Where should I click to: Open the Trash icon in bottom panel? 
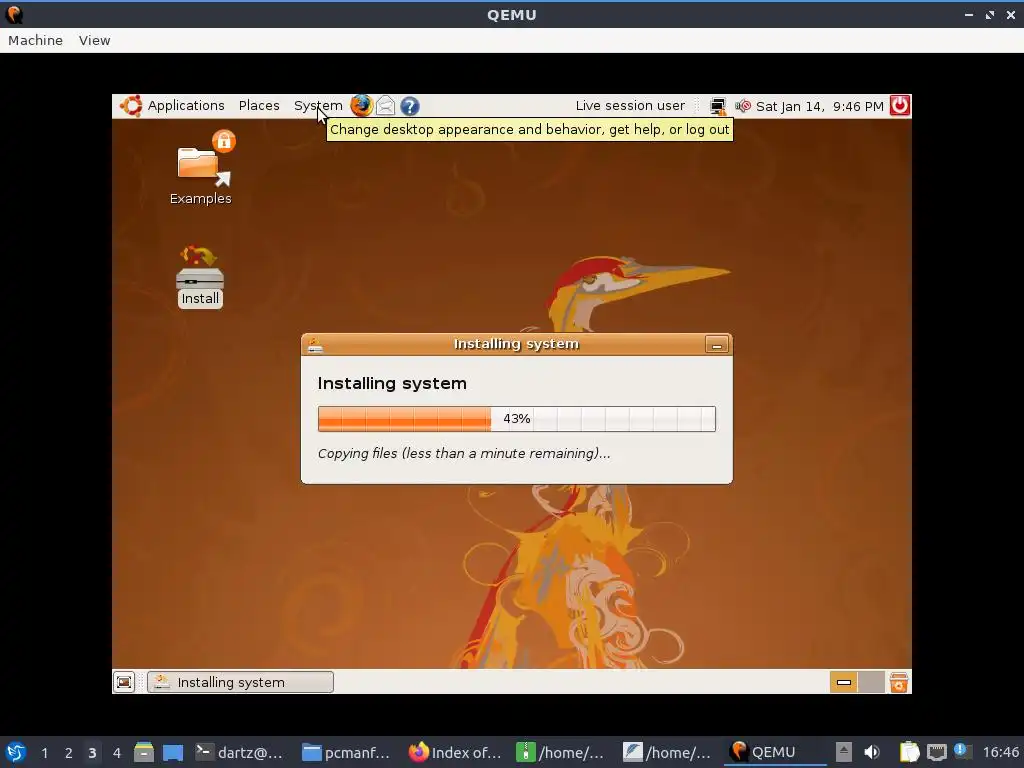(x=899, y=682)
